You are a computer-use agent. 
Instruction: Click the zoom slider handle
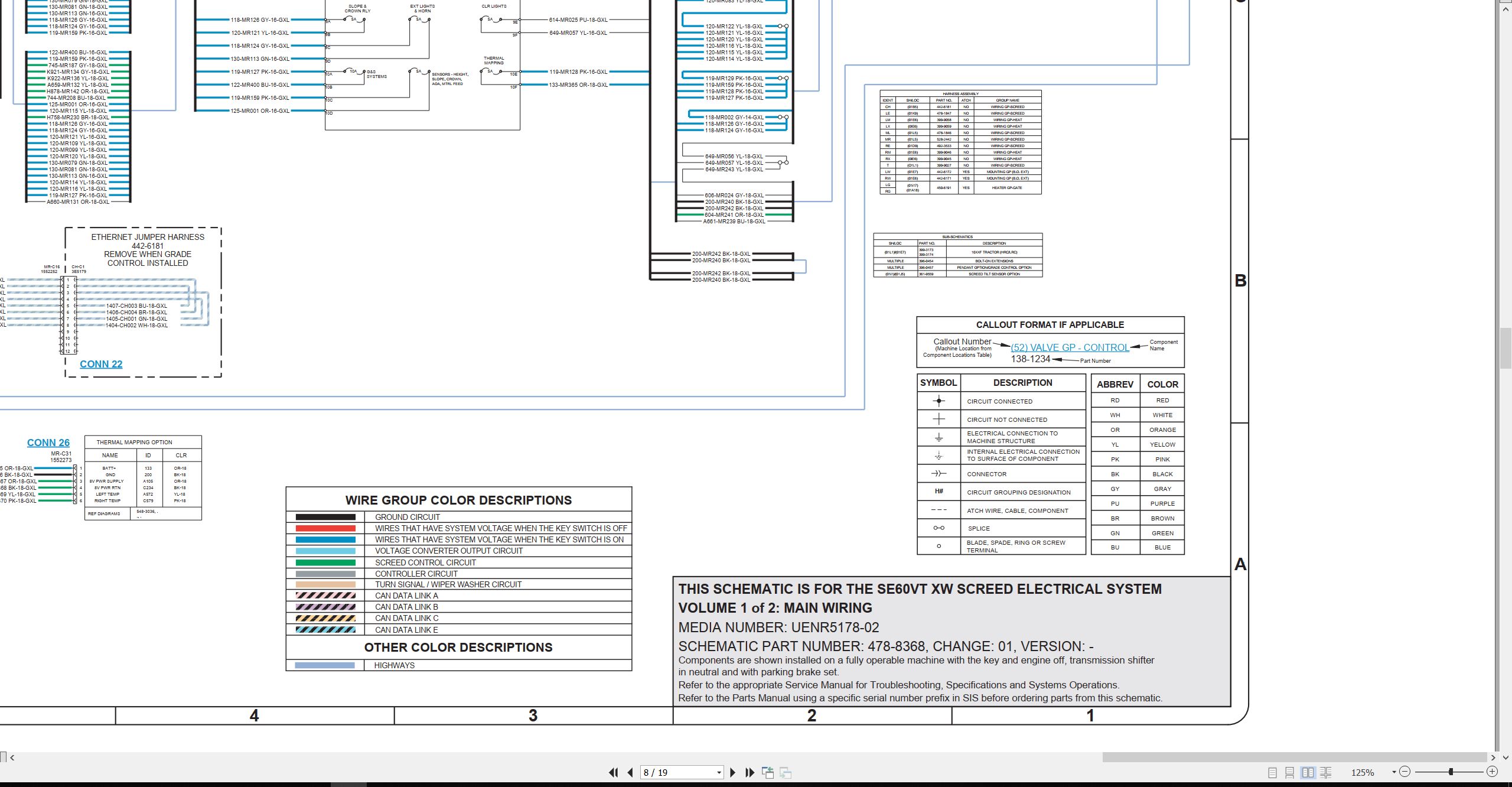[1451, 772]
